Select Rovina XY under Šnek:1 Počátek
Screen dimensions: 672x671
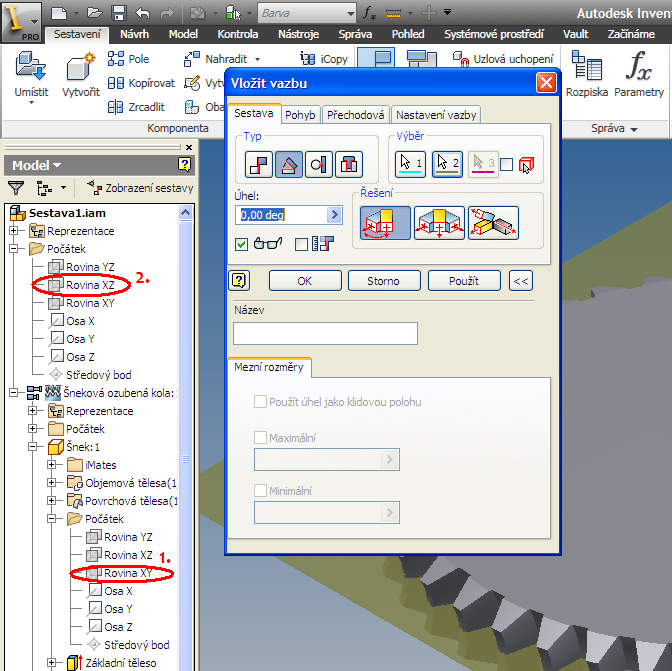click(x=120, y=573)
